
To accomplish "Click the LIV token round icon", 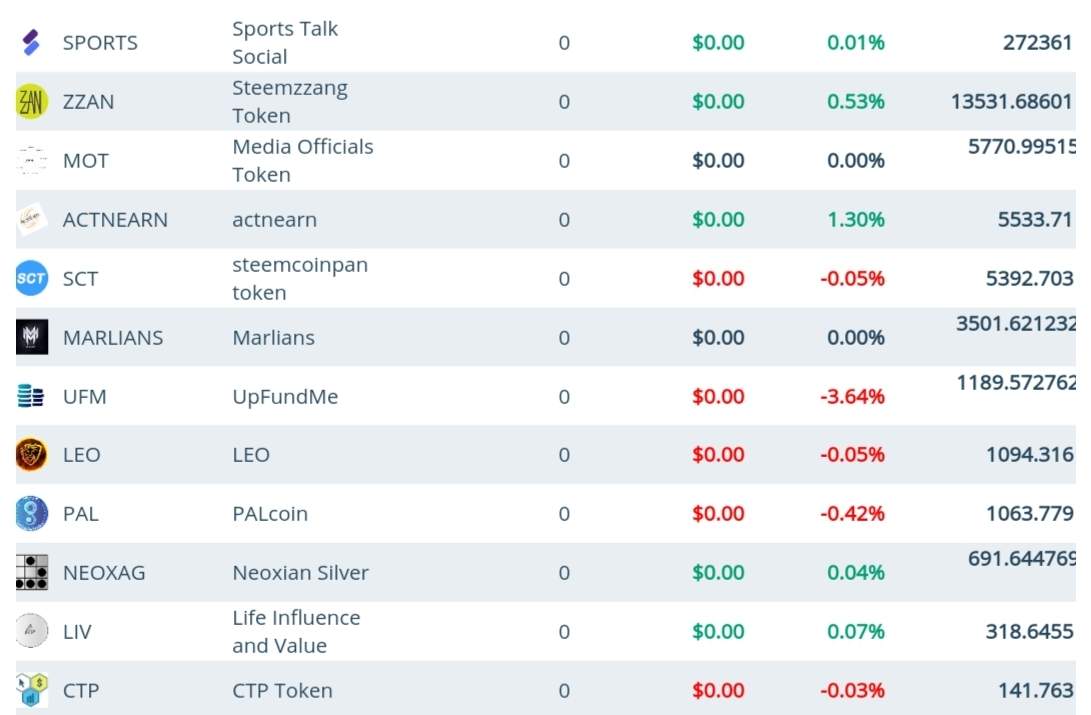I will [32, 632].
